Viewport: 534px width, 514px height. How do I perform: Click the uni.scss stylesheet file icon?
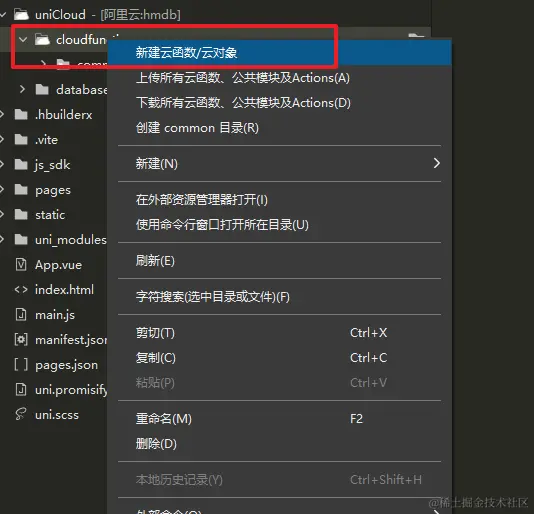(x=20, y=415)
